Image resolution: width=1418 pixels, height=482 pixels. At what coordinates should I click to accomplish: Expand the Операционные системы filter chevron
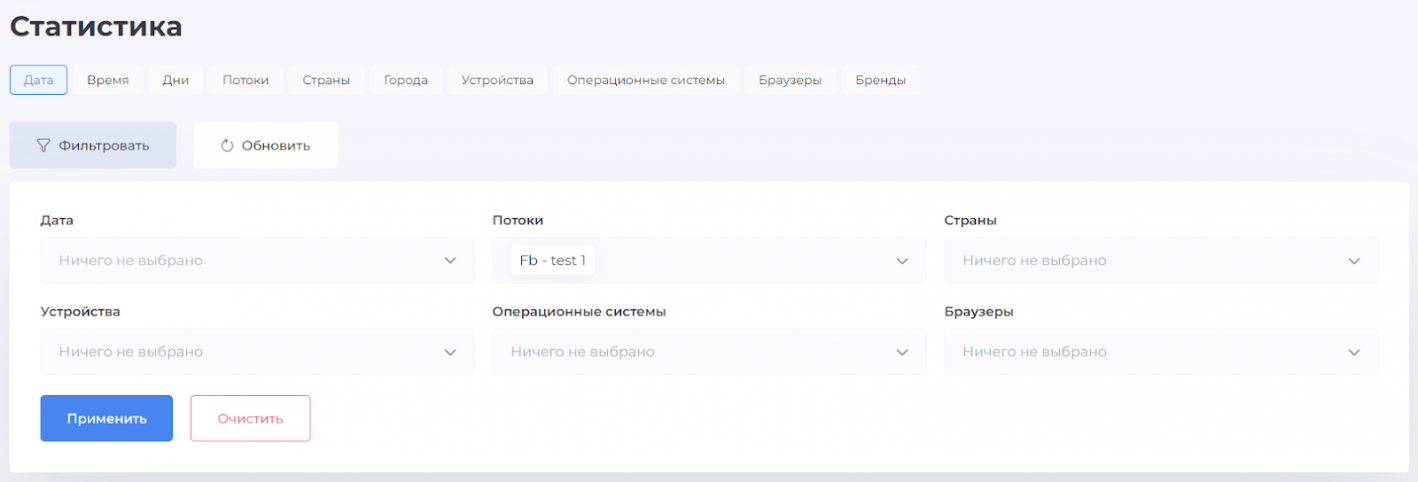(x=902, y=352)
